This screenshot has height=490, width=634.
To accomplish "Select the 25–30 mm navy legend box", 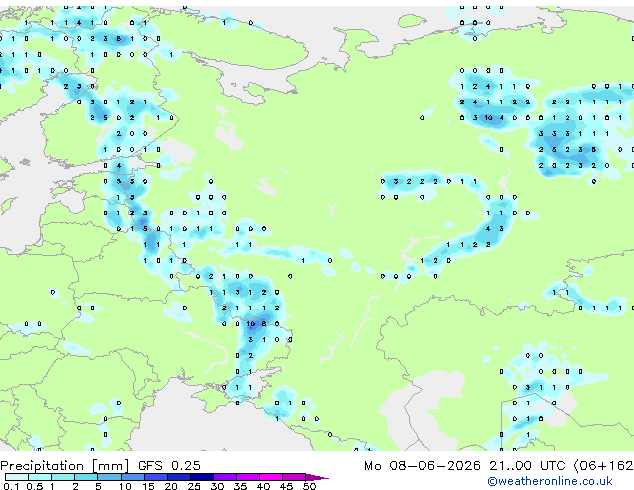I will [202, 477].
